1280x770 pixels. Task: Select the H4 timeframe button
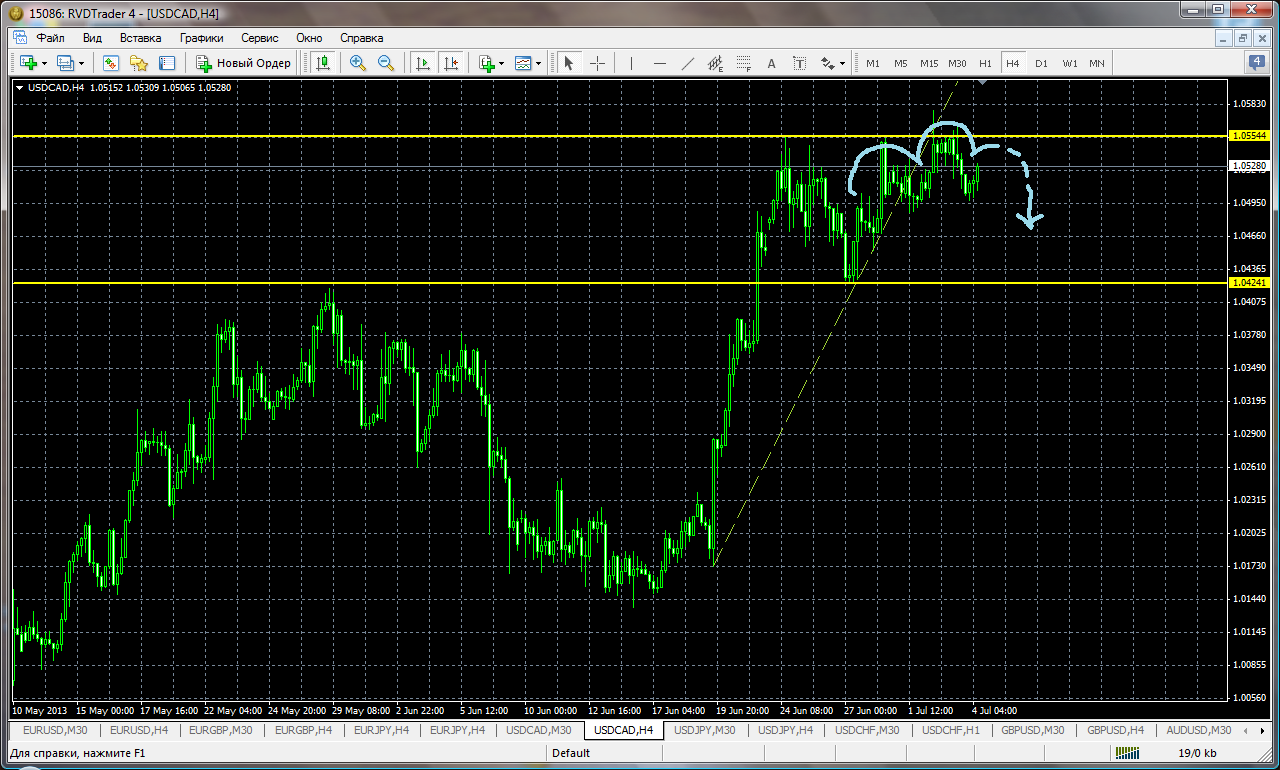point(1013,63)
